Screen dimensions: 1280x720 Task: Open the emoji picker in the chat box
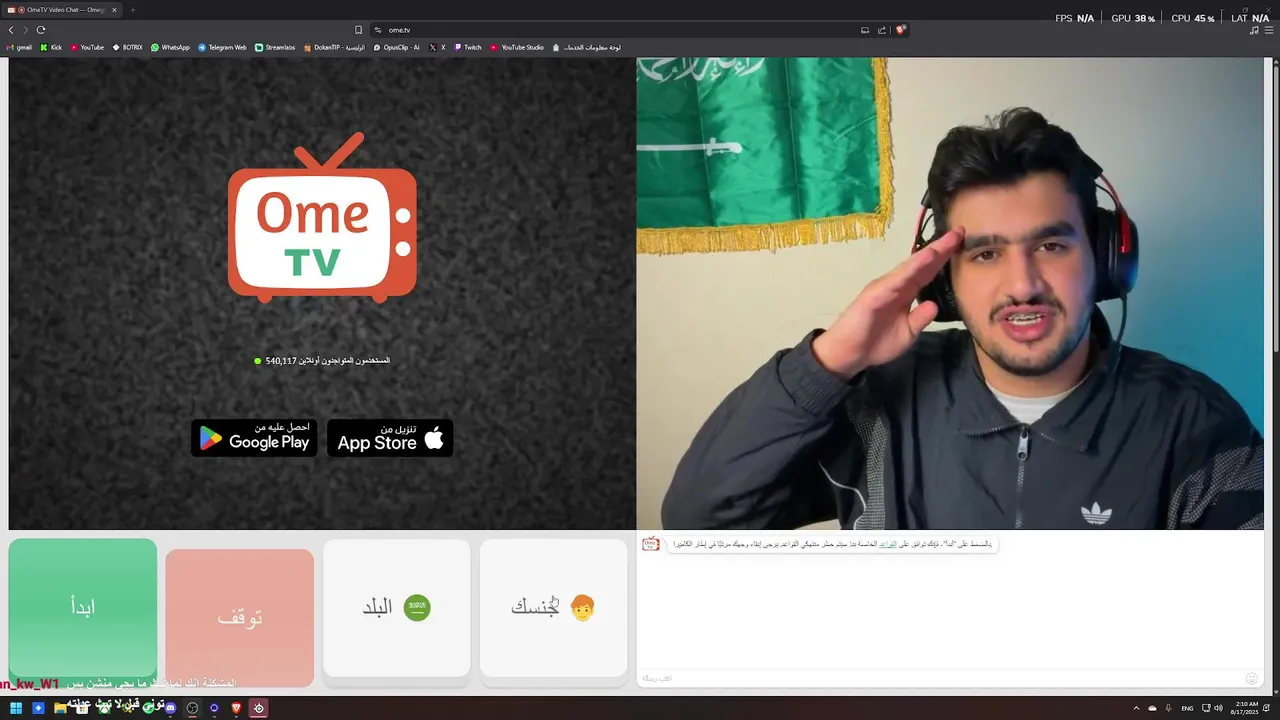click(1251, 678)
